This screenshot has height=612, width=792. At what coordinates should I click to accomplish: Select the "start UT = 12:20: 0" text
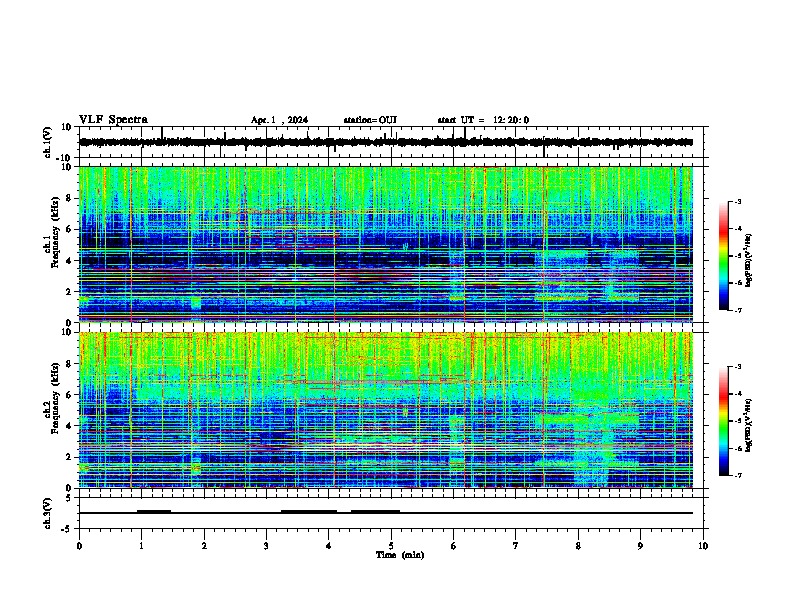pos(483,120)
